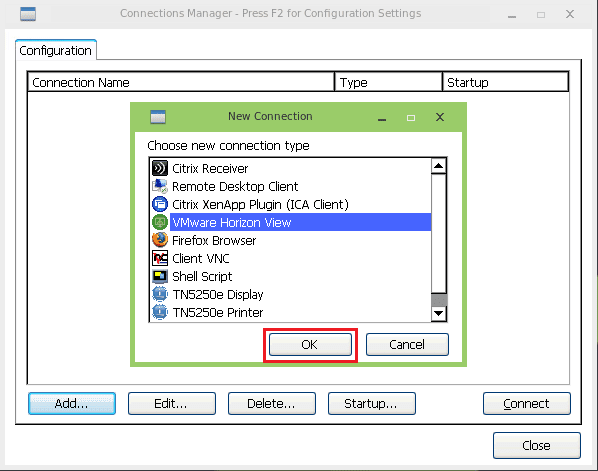
Task: Pick the Client VNC icon
Action: coord(160,258)
